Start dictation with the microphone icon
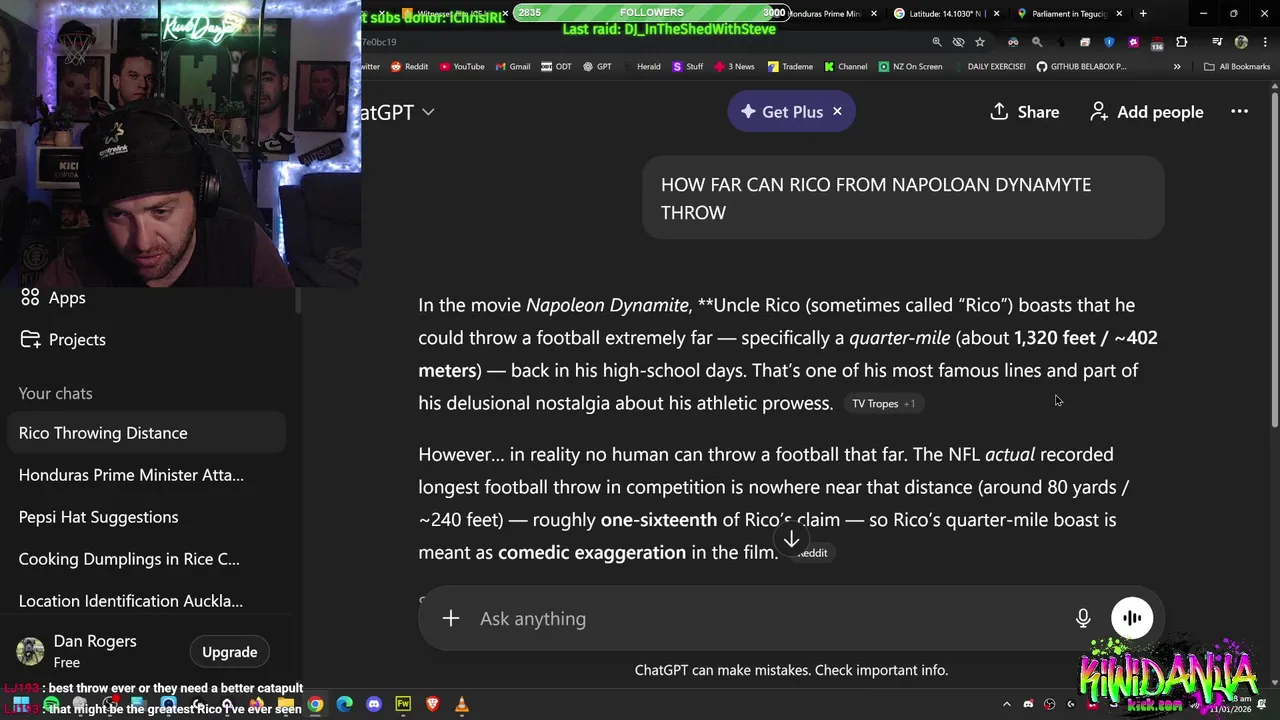 pos(1083,619)
